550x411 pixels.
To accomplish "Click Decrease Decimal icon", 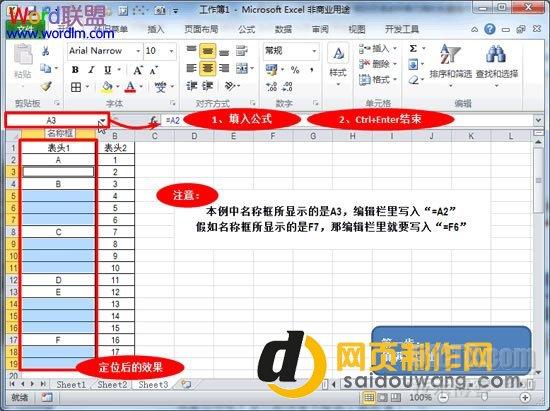I will point(287,86).
